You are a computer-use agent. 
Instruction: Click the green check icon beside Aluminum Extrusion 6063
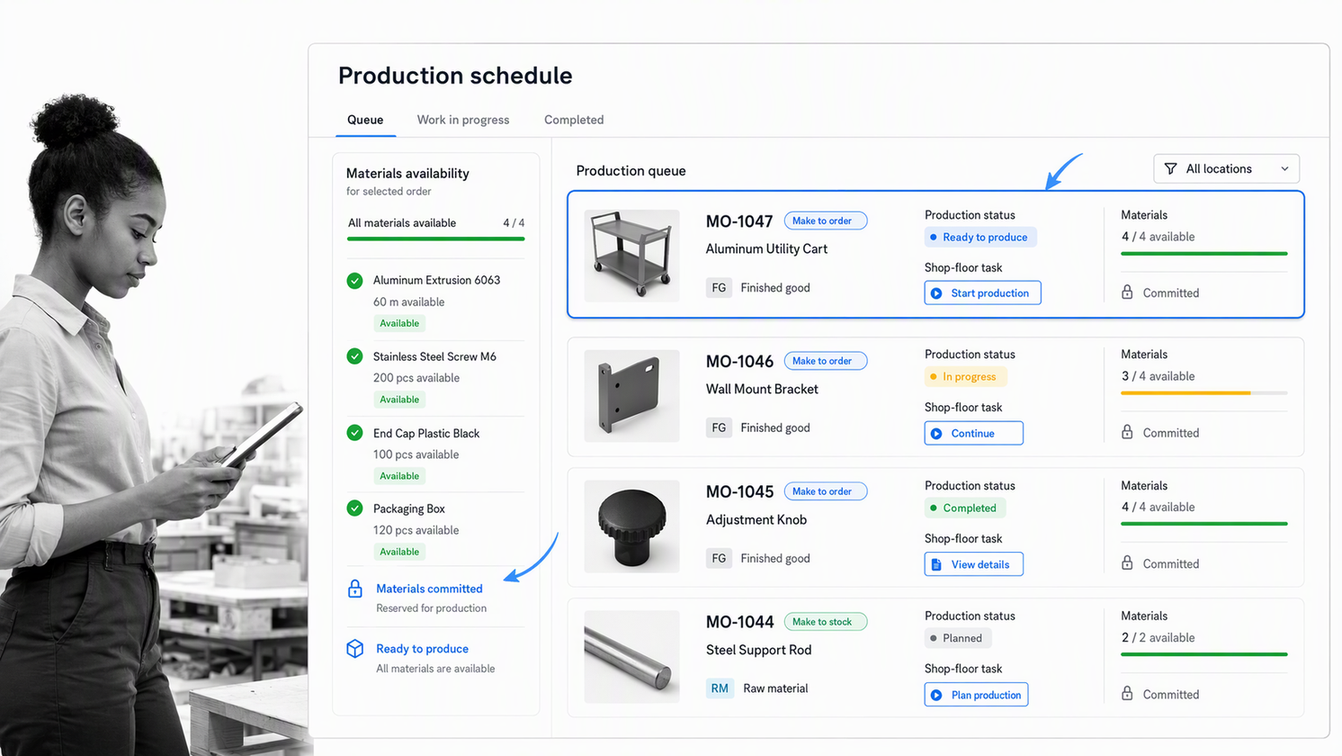pos(354,281)
